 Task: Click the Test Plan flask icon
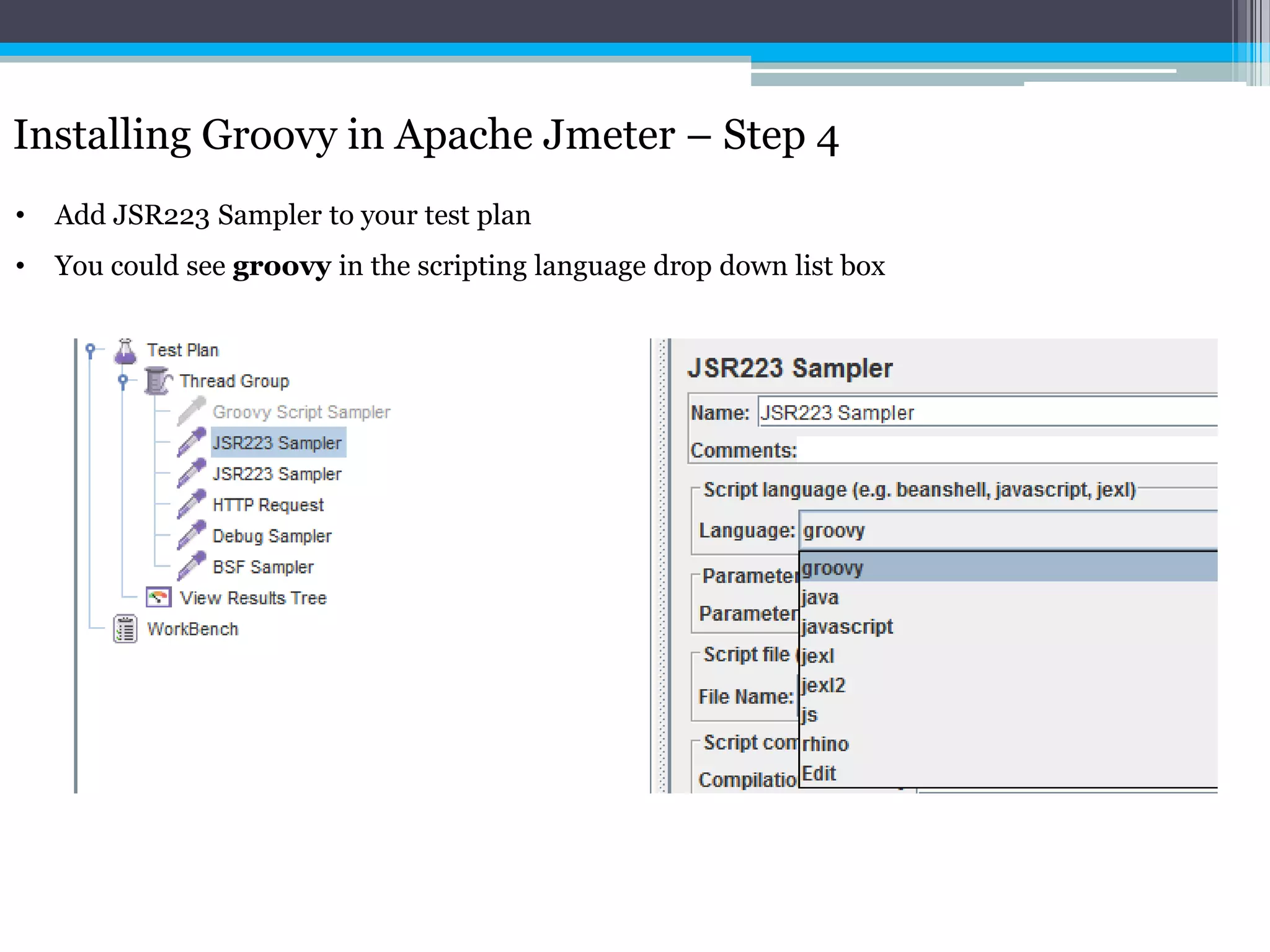point(125,351)
